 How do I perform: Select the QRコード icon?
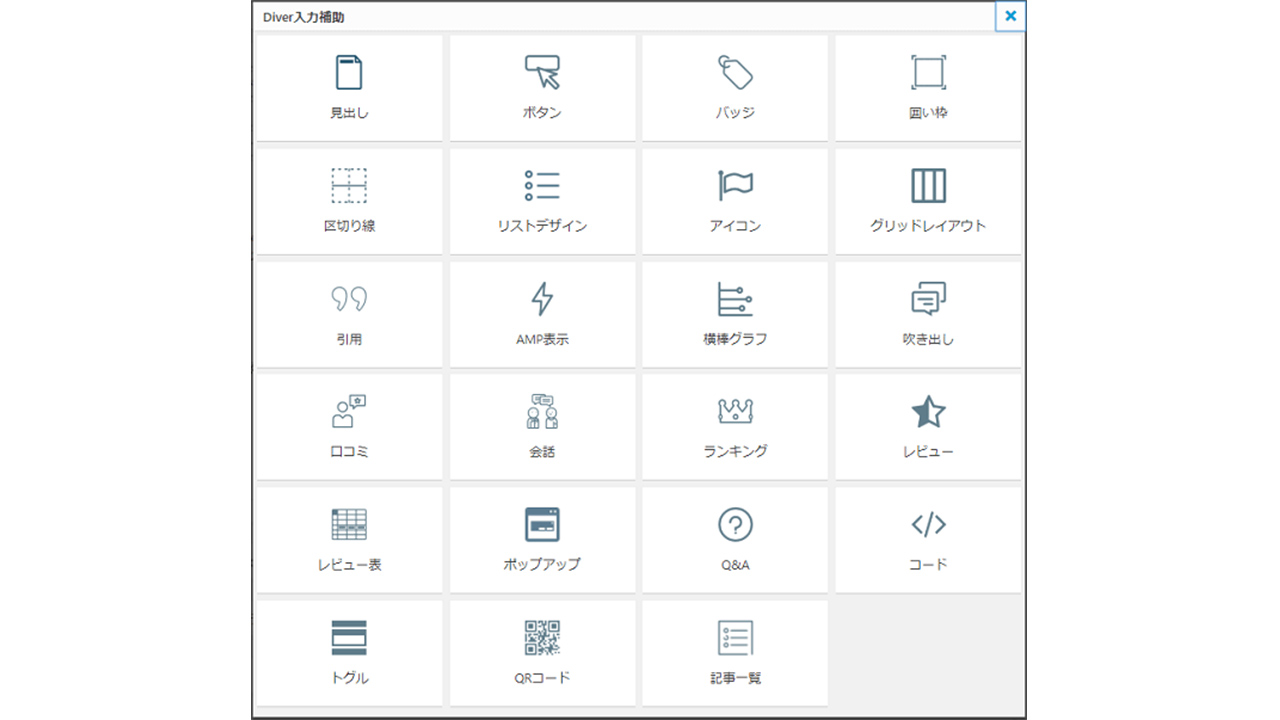tap(542, 638)
